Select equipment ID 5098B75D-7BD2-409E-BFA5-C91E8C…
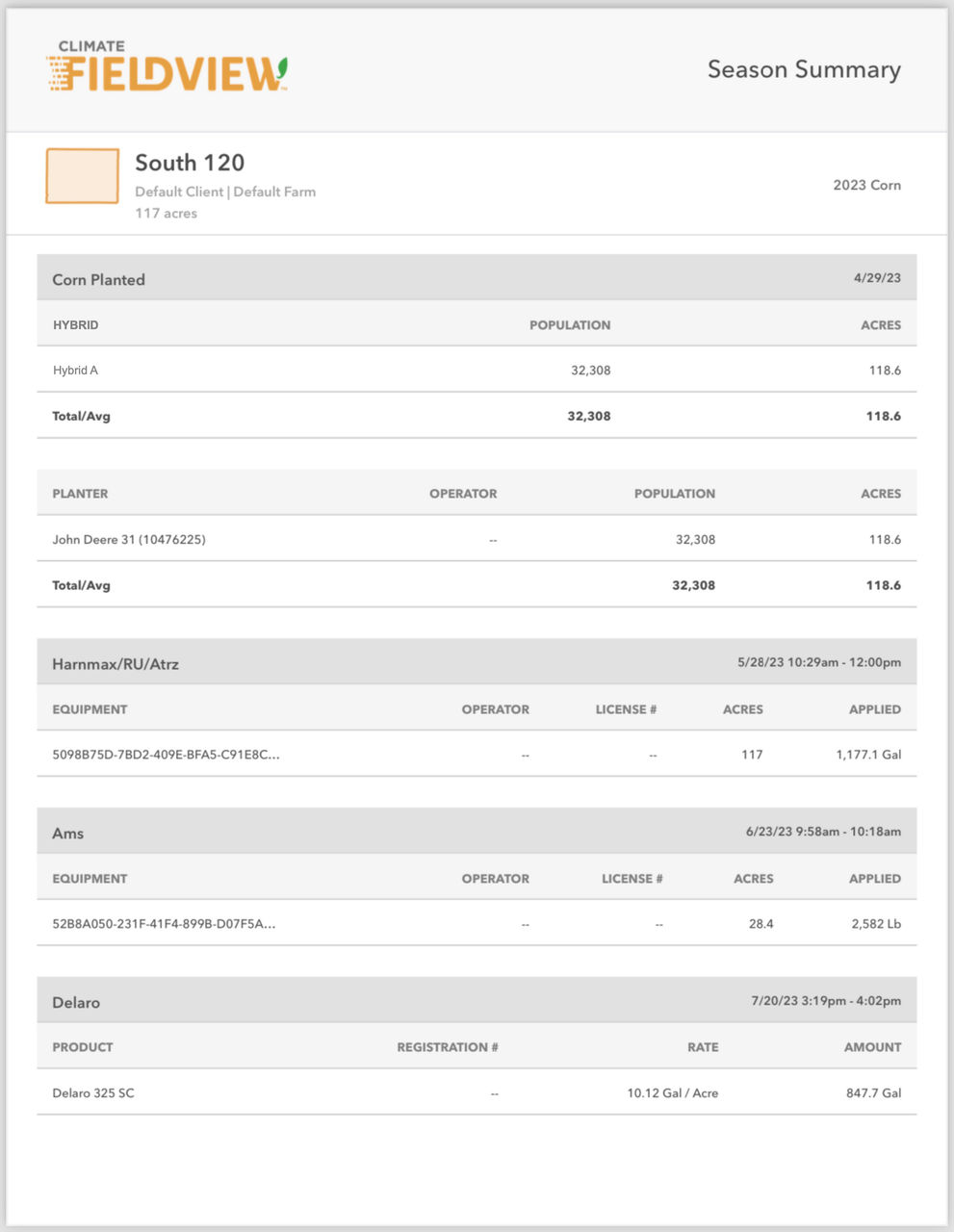 coord(166,755)
